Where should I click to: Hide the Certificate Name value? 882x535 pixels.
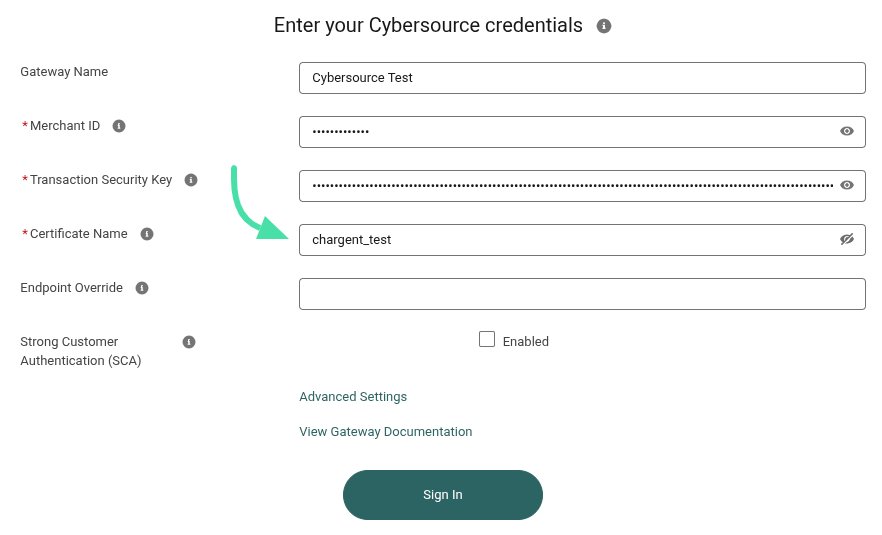[847, 239]
